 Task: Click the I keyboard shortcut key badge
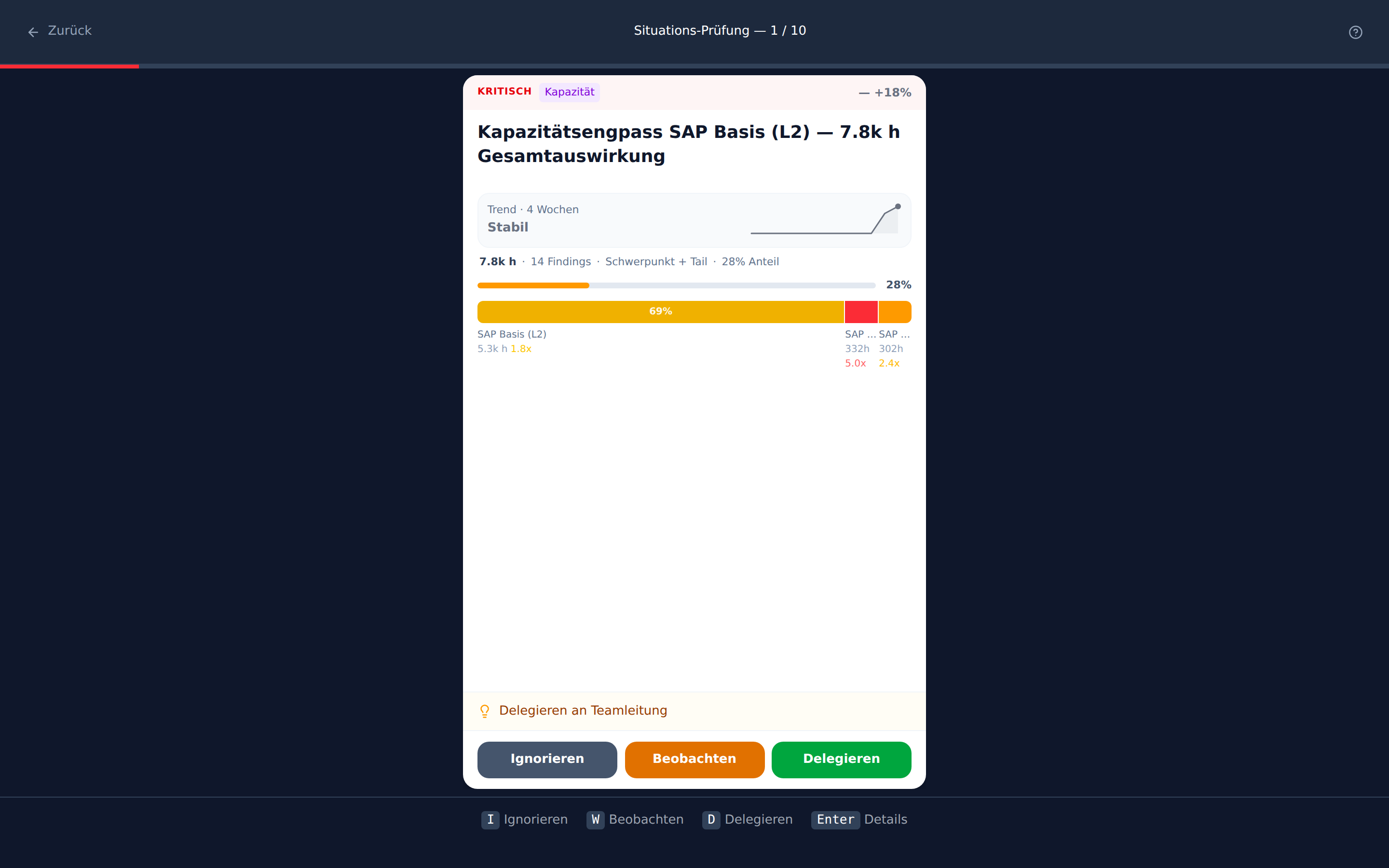490,820
